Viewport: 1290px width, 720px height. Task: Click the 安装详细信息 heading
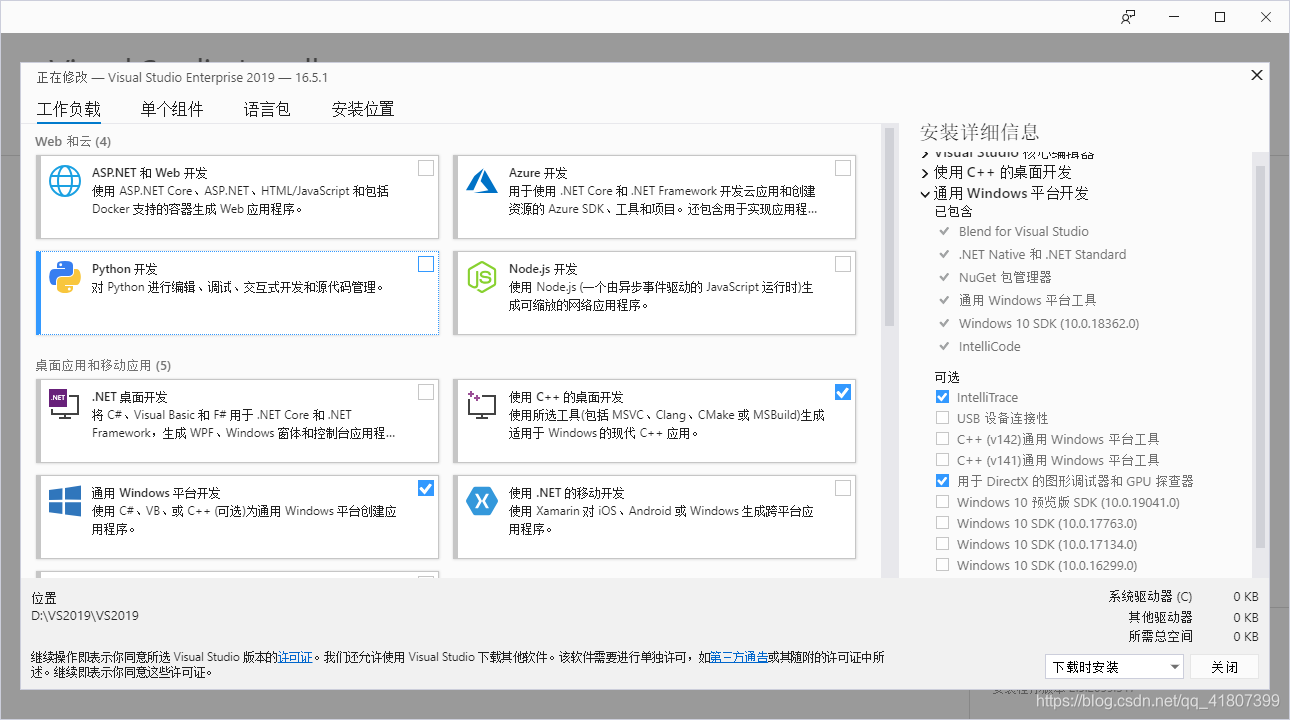980,132
